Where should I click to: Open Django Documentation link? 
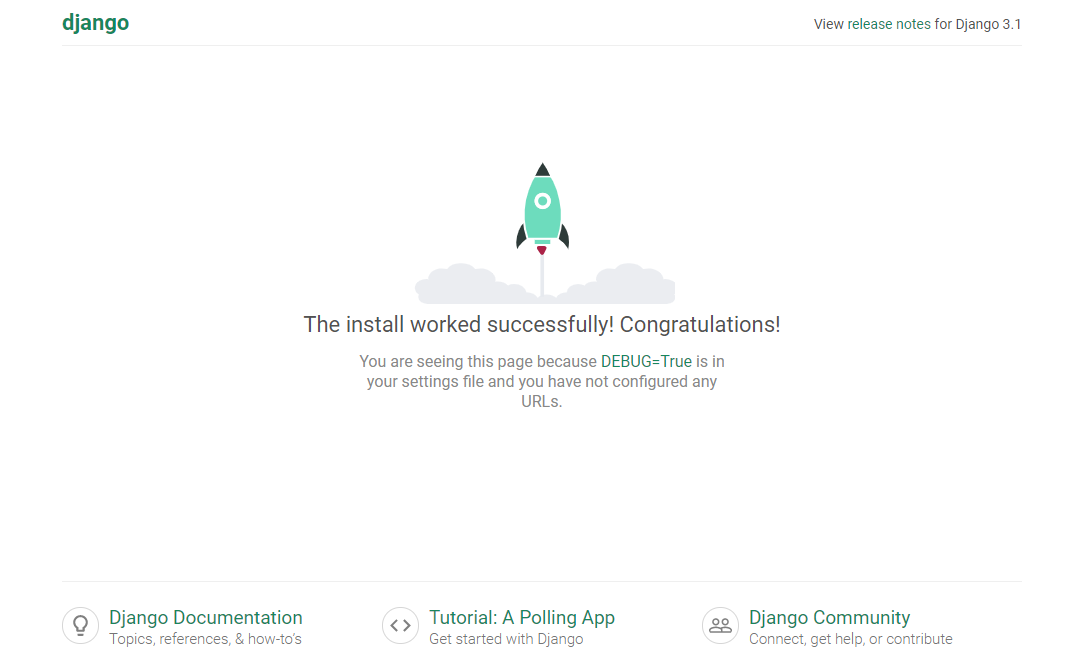tap(206, 617)
